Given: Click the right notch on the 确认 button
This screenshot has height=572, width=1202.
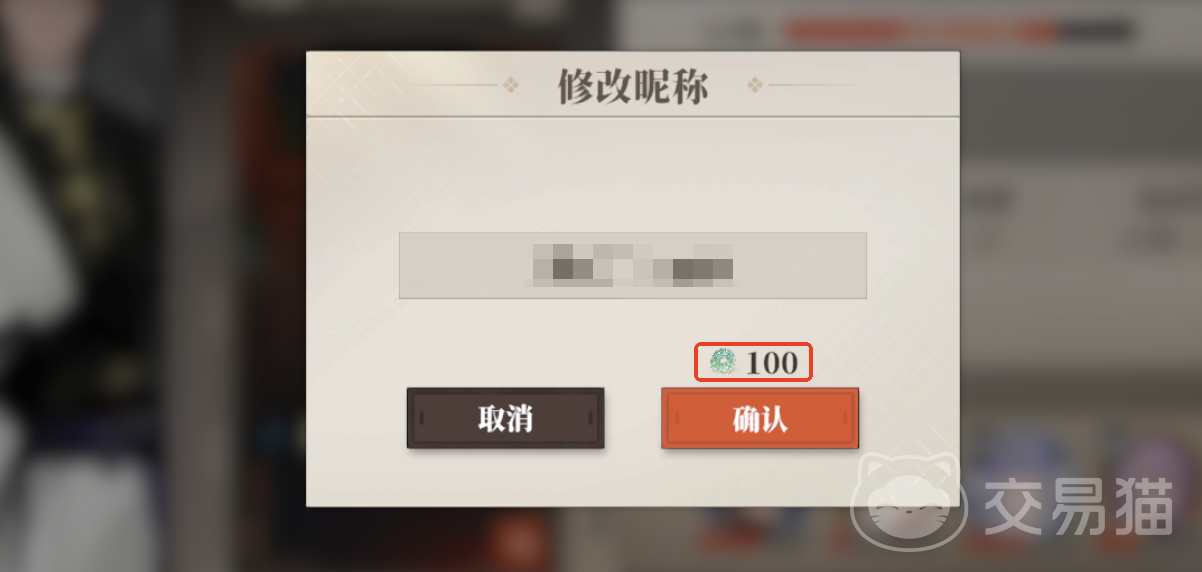Looking at the screenshot, I should click(846, 417).
